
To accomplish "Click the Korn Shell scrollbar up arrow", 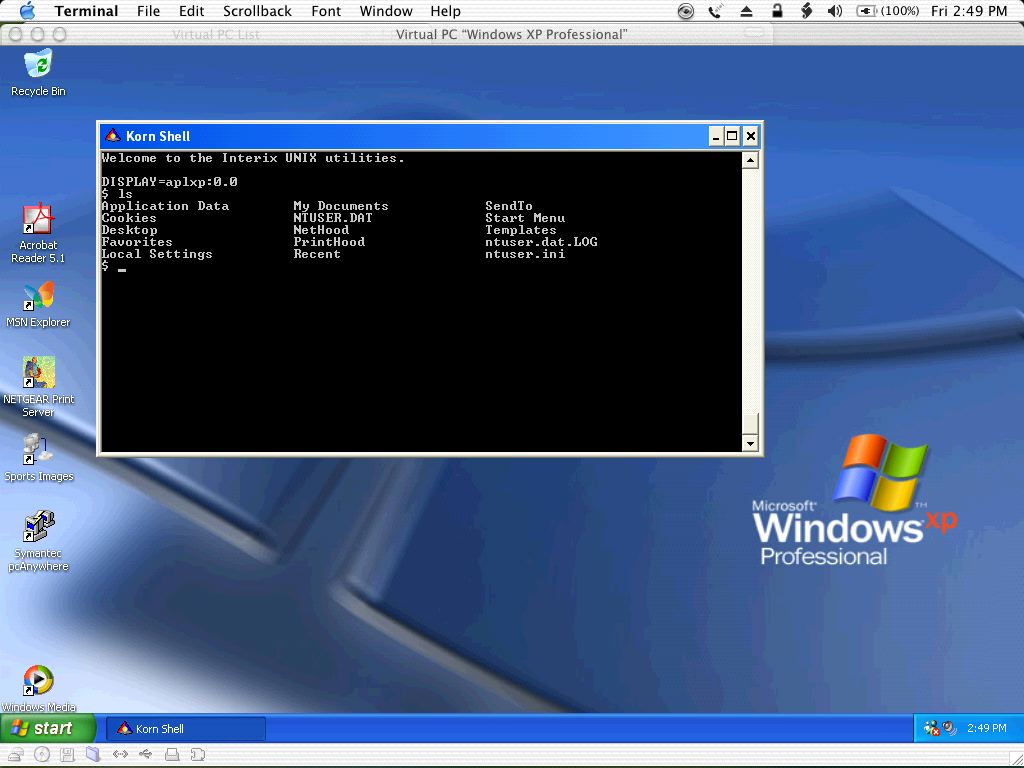I will click(x=750, y=160).
